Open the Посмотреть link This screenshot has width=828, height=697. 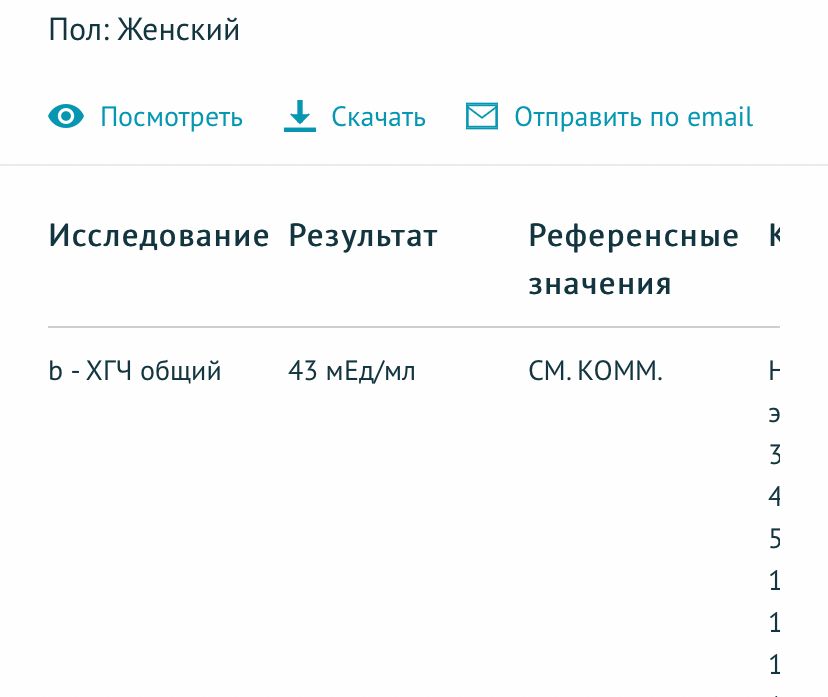coord(171,117)
